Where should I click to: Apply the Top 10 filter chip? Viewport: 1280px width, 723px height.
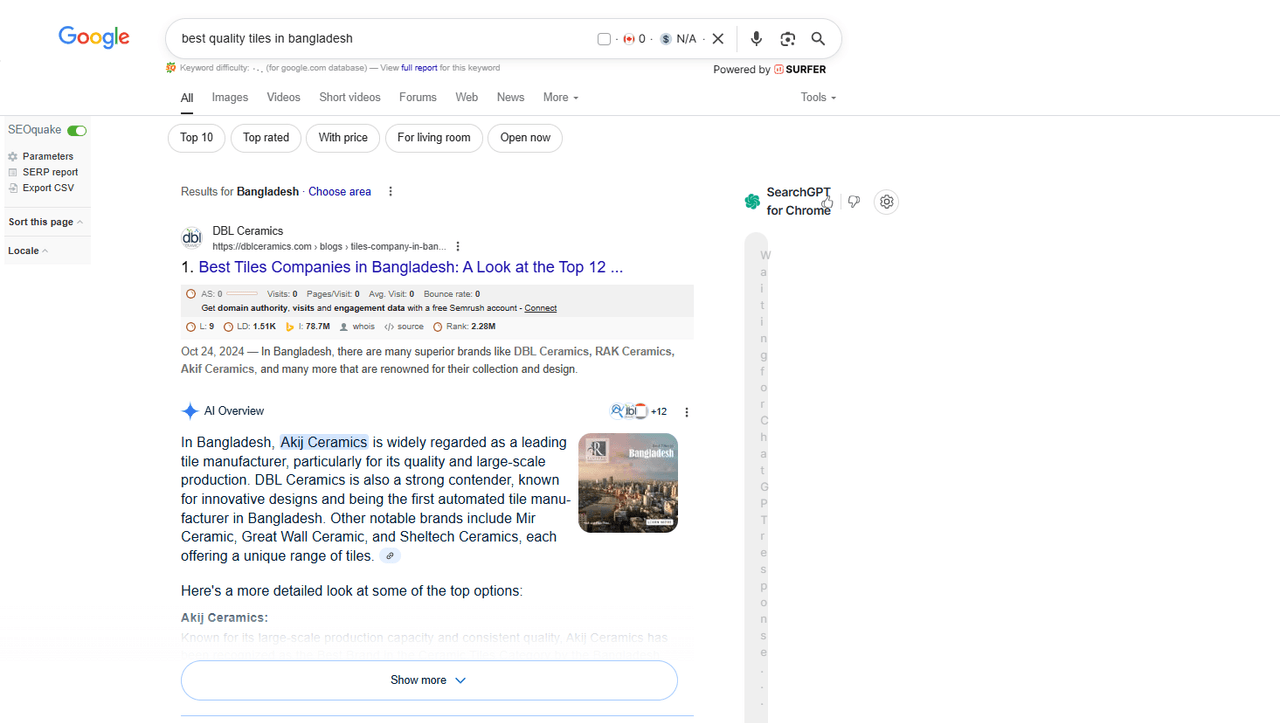pos(197,138)
